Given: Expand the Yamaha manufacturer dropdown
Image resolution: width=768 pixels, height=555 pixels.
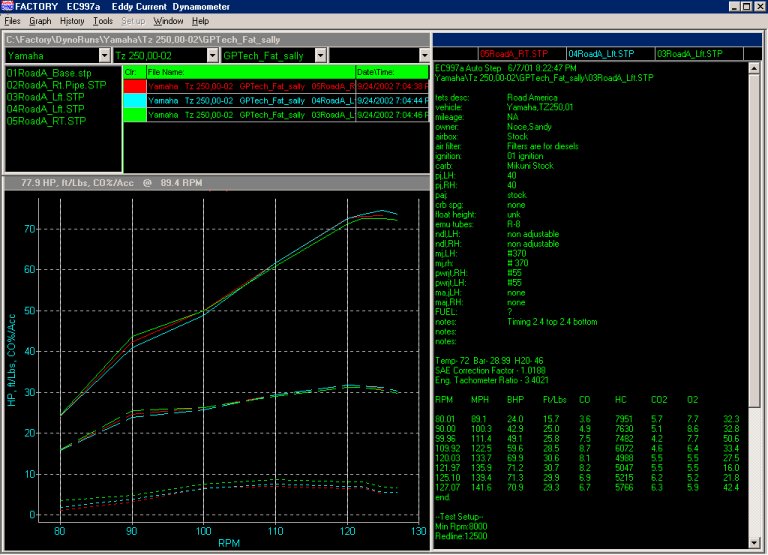Looking at the screenshot, I should tap(103, 54).
